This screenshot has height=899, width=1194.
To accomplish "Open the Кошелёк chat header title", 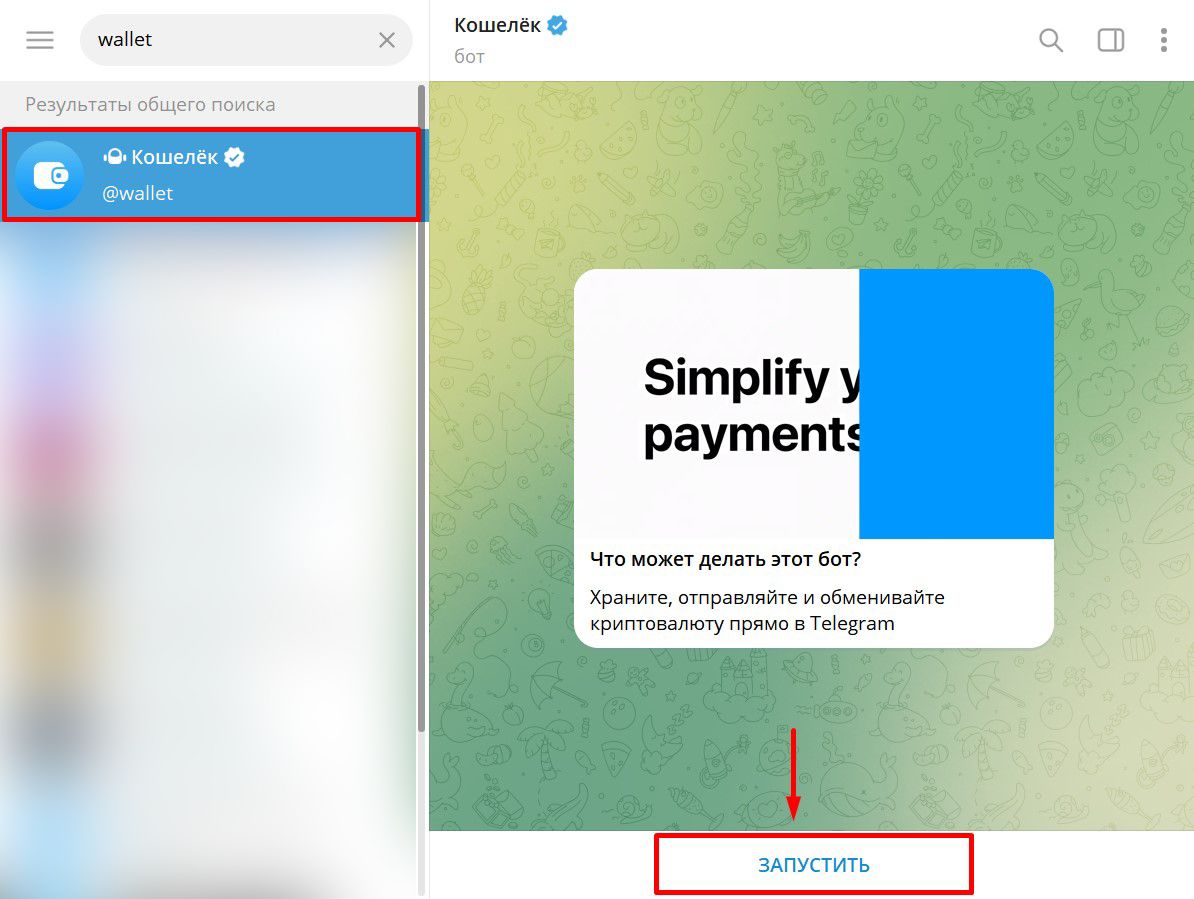I will 497,25.
